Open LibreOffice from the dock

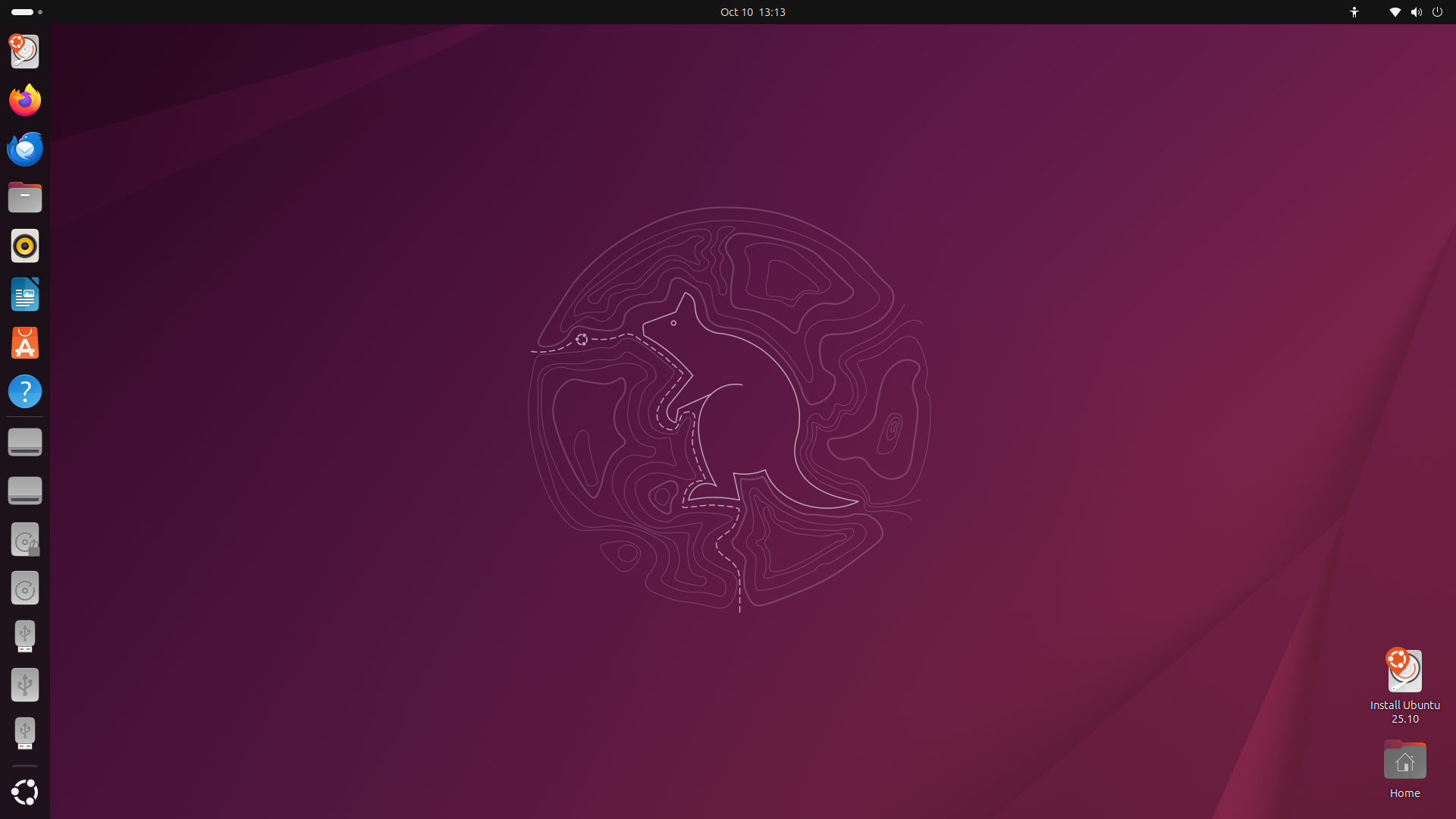tap(24, 294)
